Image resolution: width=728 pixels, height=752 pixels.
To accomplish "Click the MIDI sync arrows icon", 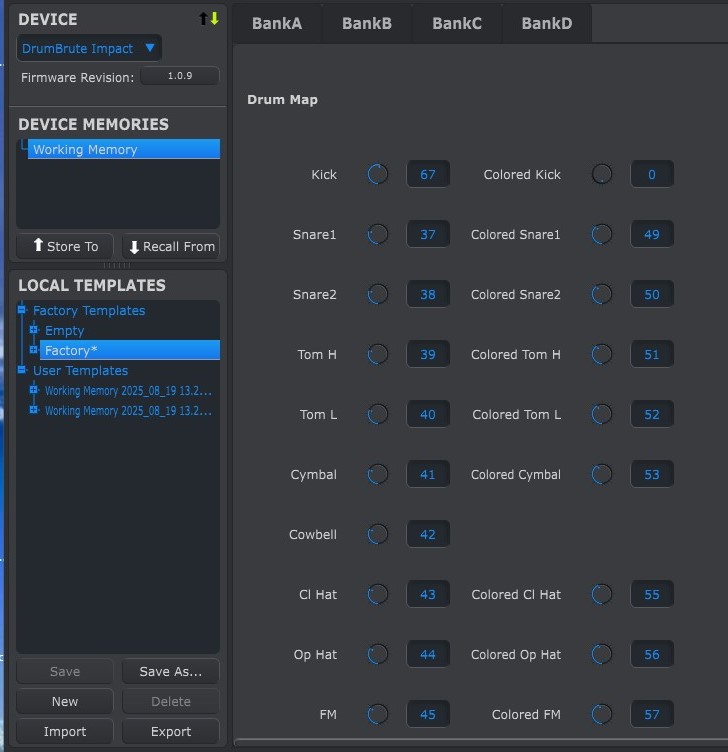I will coord(209,19).
